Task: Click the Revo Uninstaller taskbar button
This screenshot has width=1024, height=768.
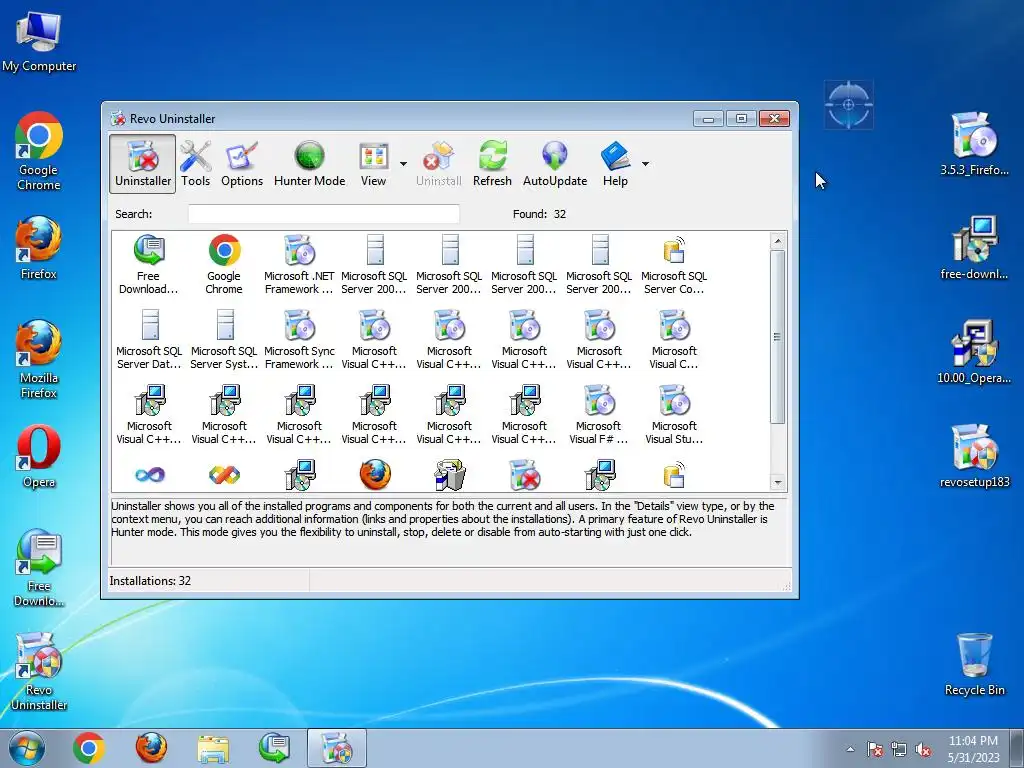Action: tap(337, 748)
